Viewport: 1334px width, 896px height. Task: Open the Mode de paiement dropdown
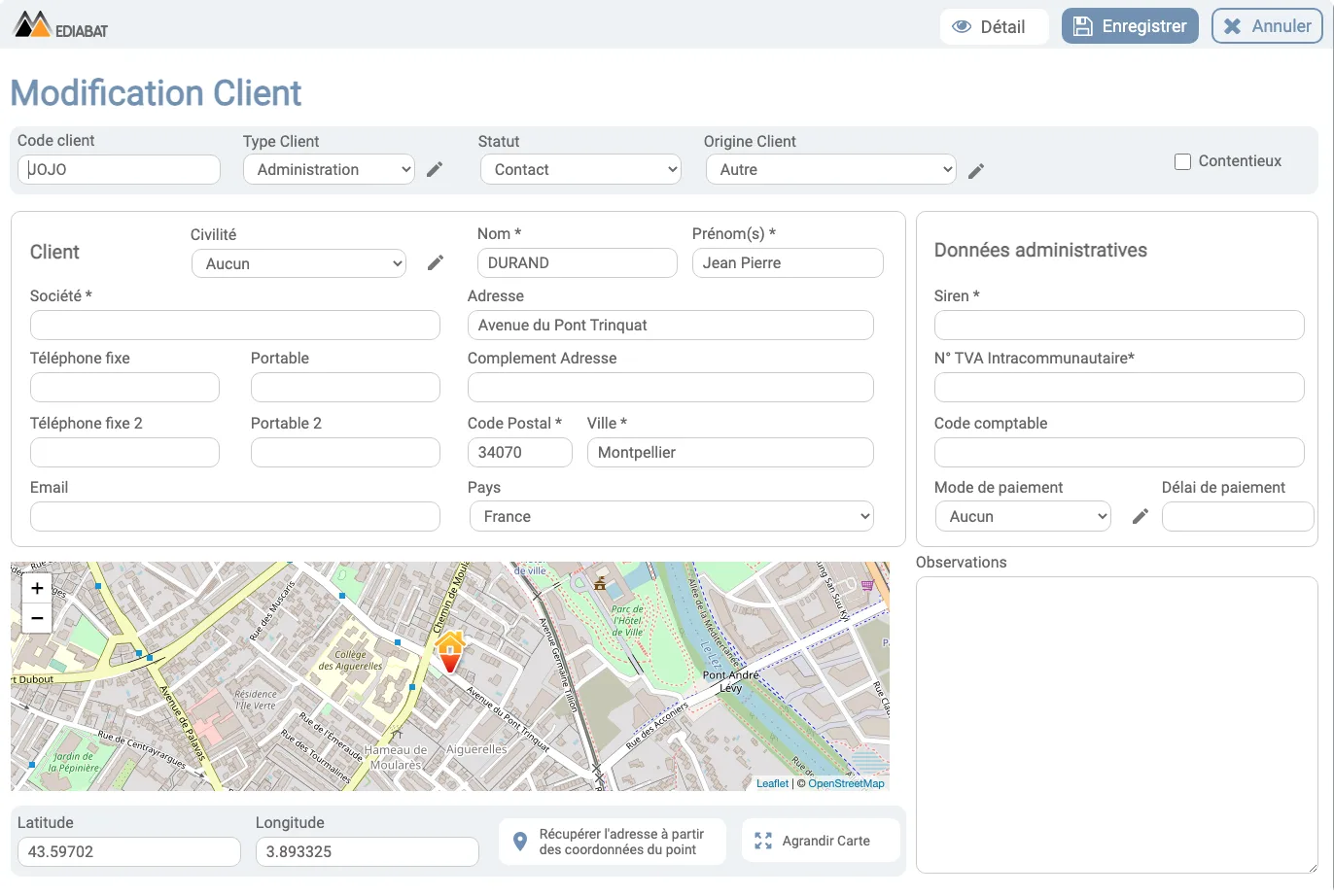(x=1024, y=516)
